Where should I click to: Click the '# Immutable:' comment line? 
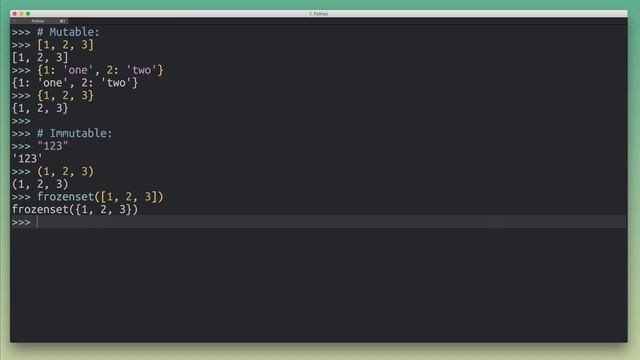click(x=74, y=133)
